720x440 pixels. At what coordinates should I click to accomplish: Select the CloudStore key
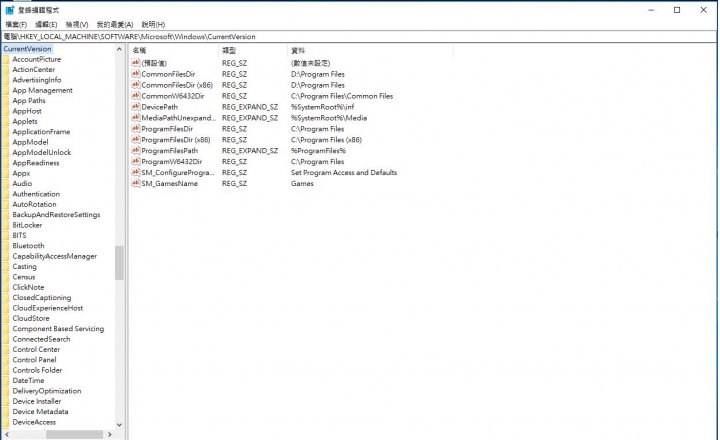[x=31, y=318]
